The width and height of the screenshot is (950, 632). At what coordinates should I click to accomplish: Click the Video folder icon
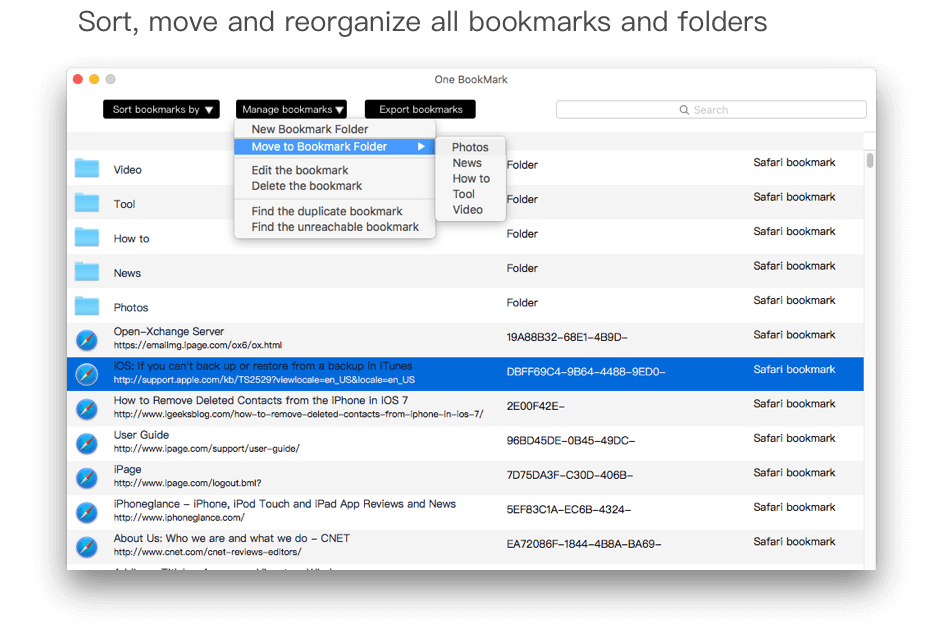[x=87, y=168]
